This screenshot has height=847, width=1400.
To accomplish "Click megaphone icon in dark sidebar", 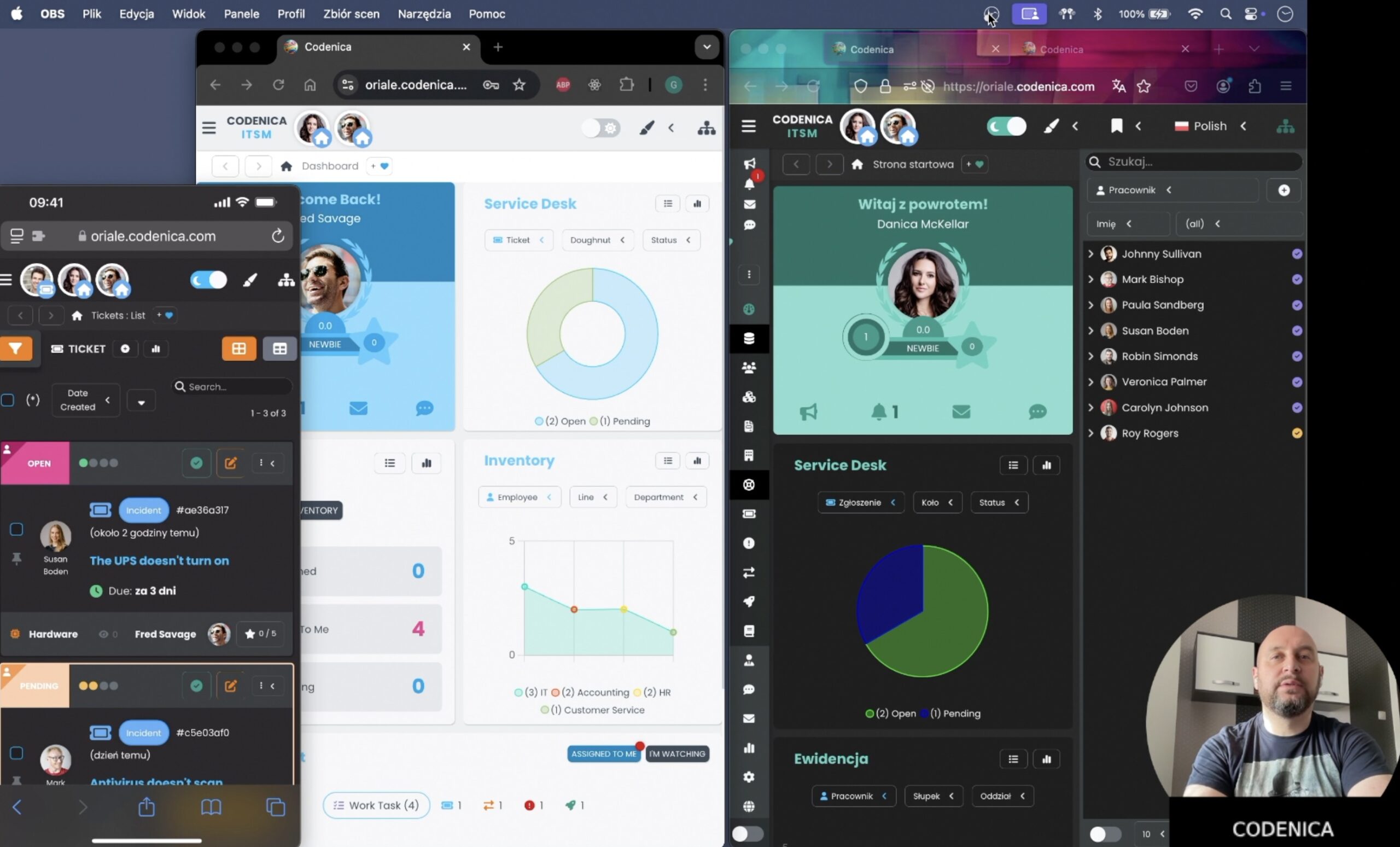I will tap(749, 164).
